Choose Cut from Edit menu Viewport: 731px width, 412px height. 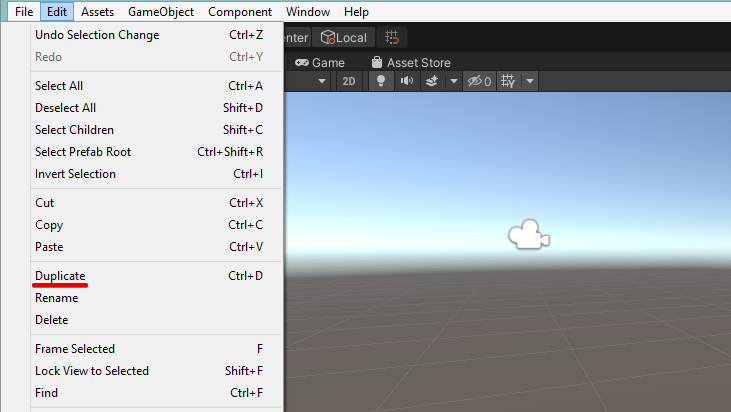point(157,203)
